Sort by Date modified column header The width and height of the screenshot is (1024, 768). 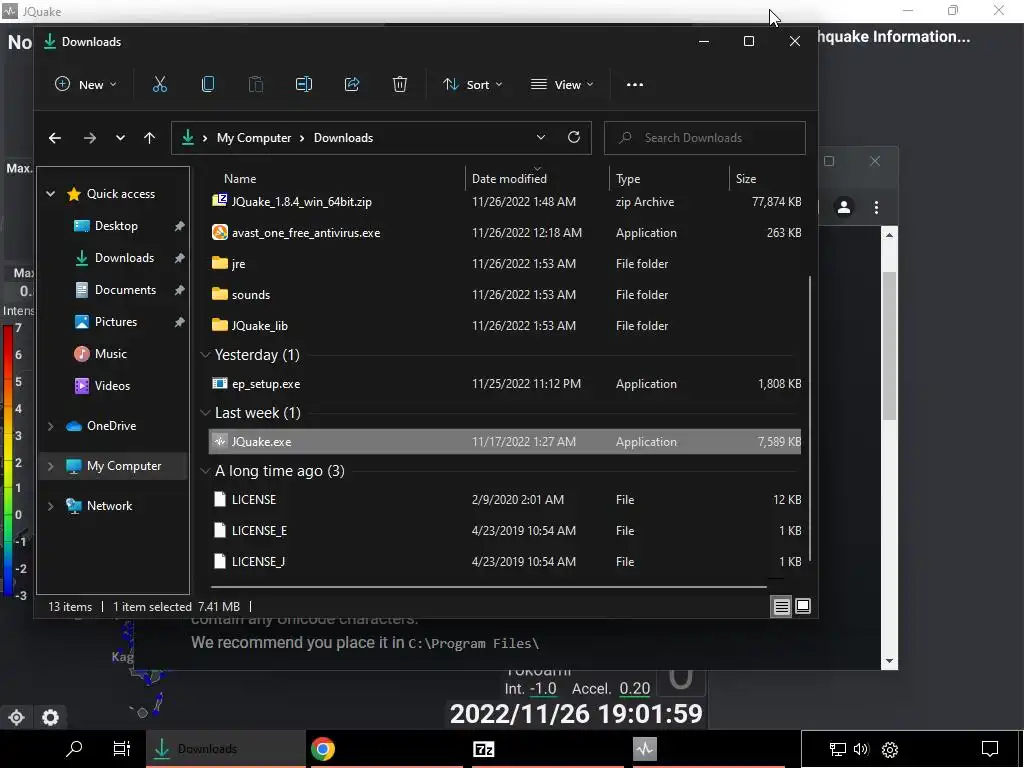509,178
